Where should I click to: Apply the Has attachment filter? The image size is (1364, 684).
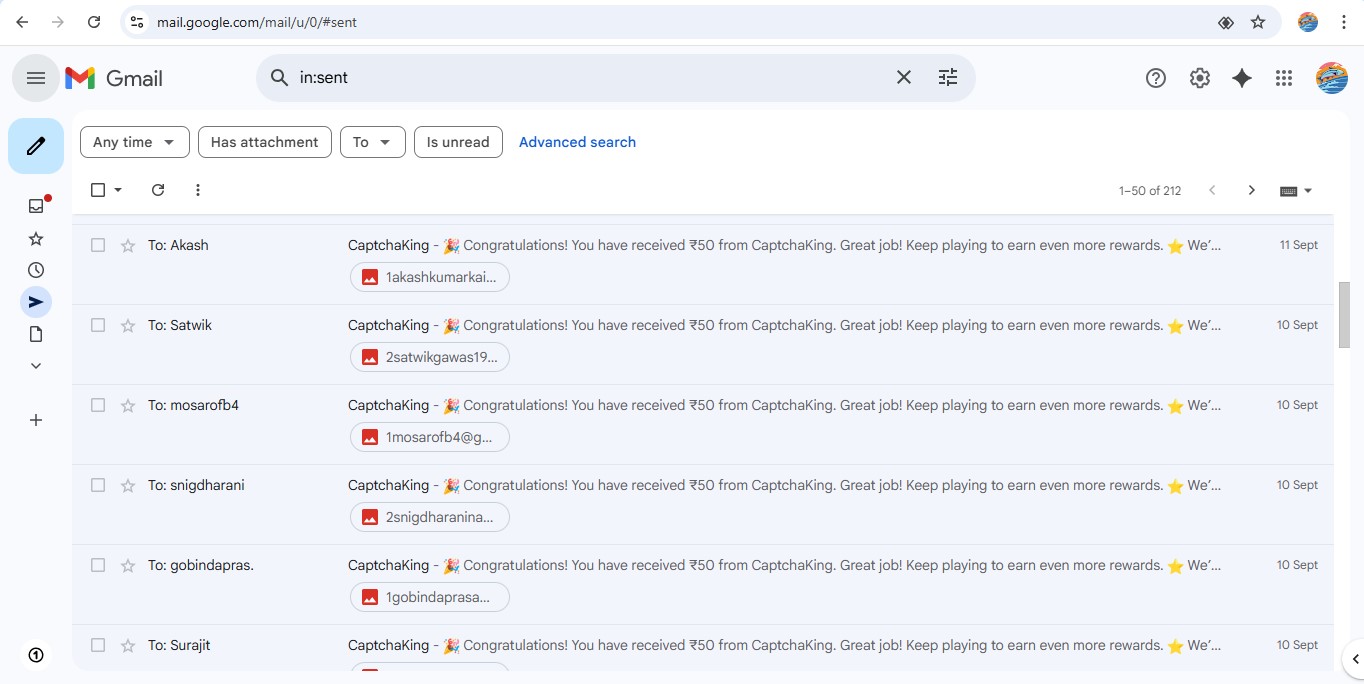click(x=264, y=142)
